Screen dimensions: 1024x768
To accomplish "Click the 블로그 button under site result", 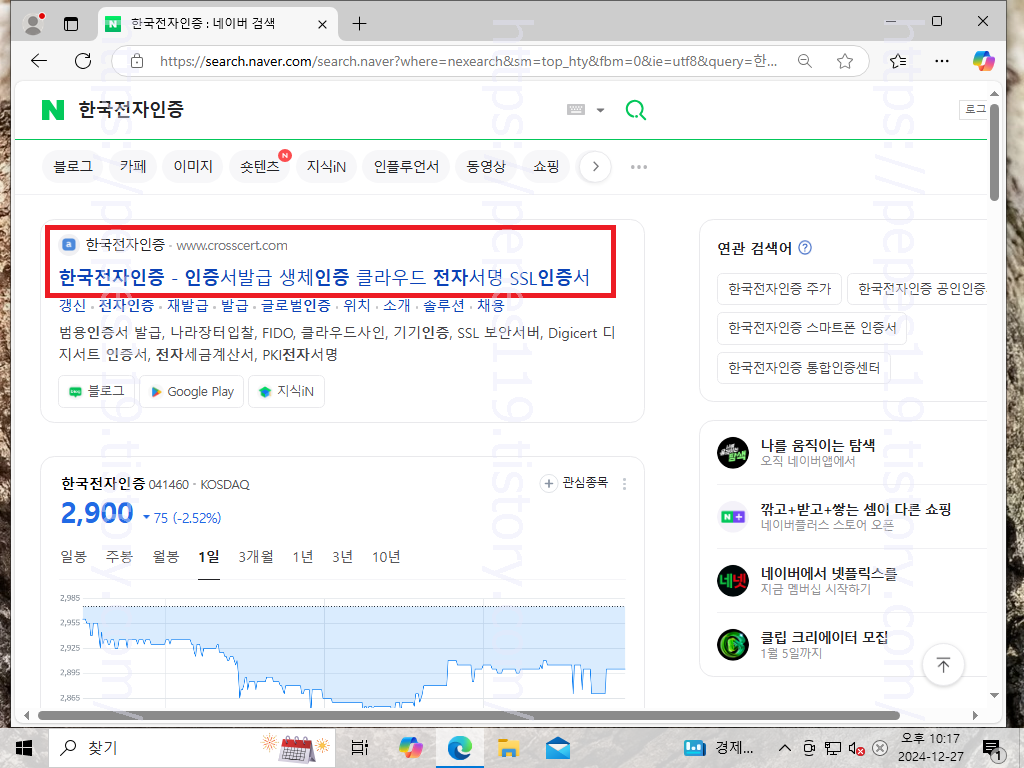I will pos(97,391).
